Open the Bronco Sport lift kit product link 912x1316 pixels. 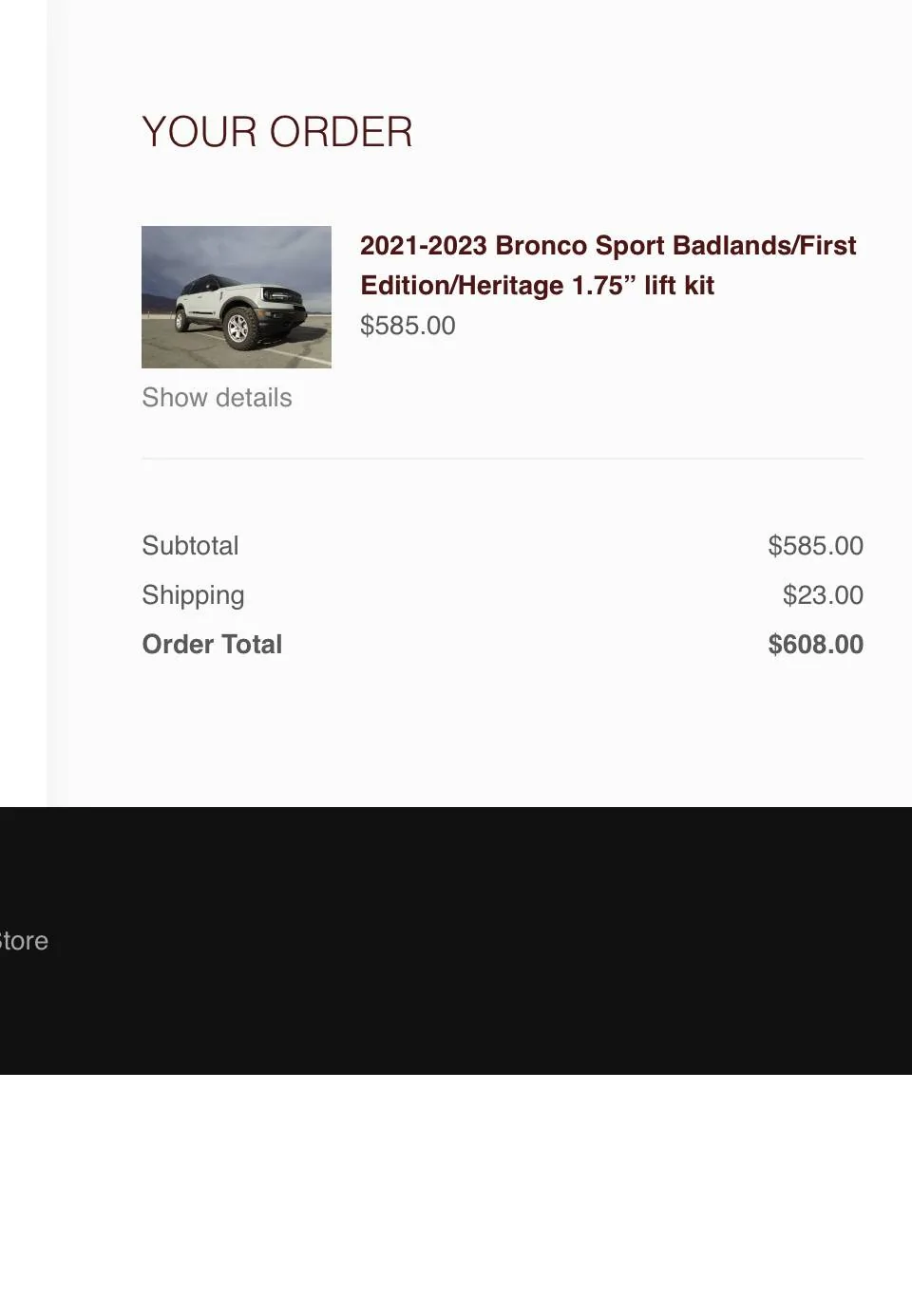(x=608, y=265)
